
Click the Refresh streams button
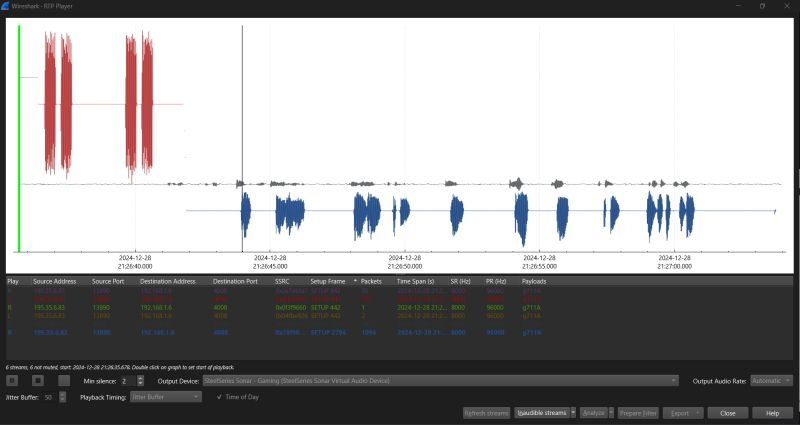(x=486, y=413)
